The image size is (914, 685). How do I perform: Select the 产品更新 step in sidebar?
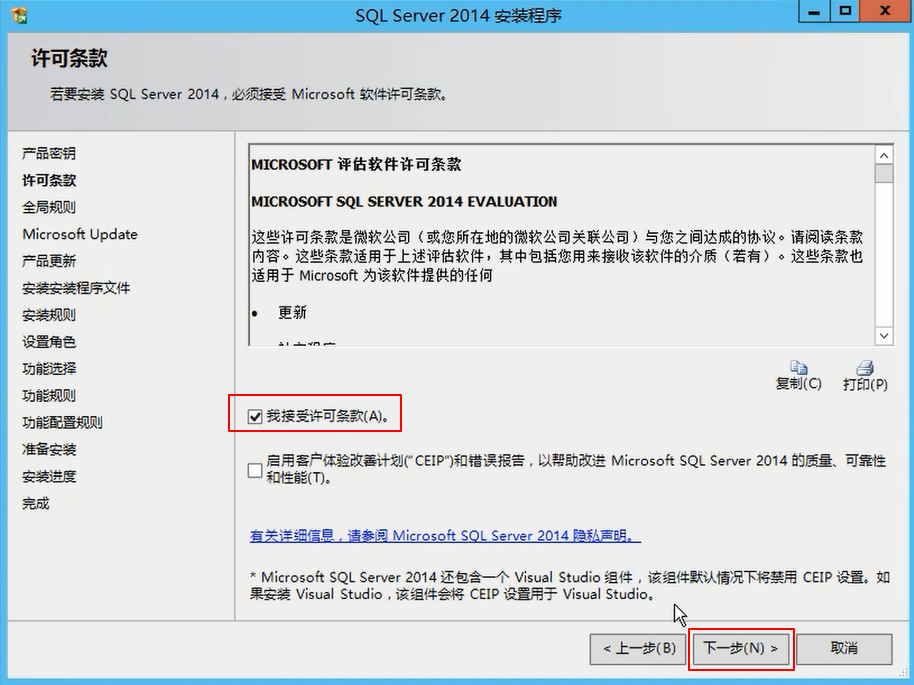pyautogui.click(x=49, y=261)
